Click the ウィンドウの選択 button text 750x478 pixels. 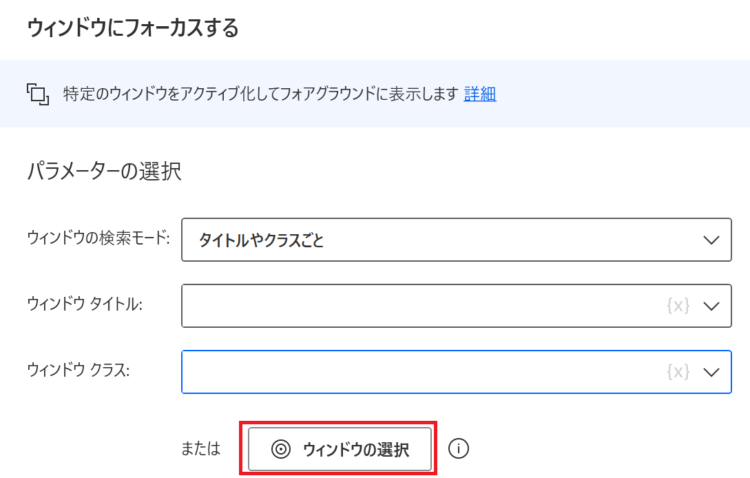click(356, 450)
